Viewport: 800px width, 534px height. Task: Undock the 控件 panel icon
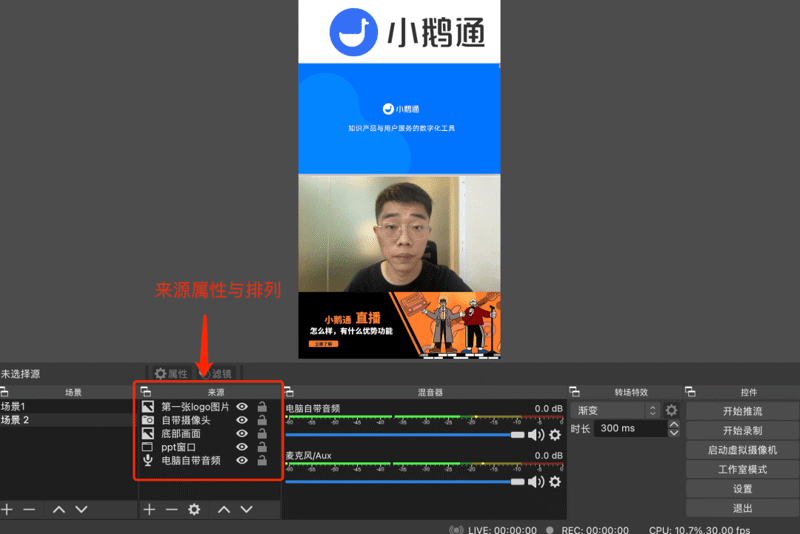(690, 392)
